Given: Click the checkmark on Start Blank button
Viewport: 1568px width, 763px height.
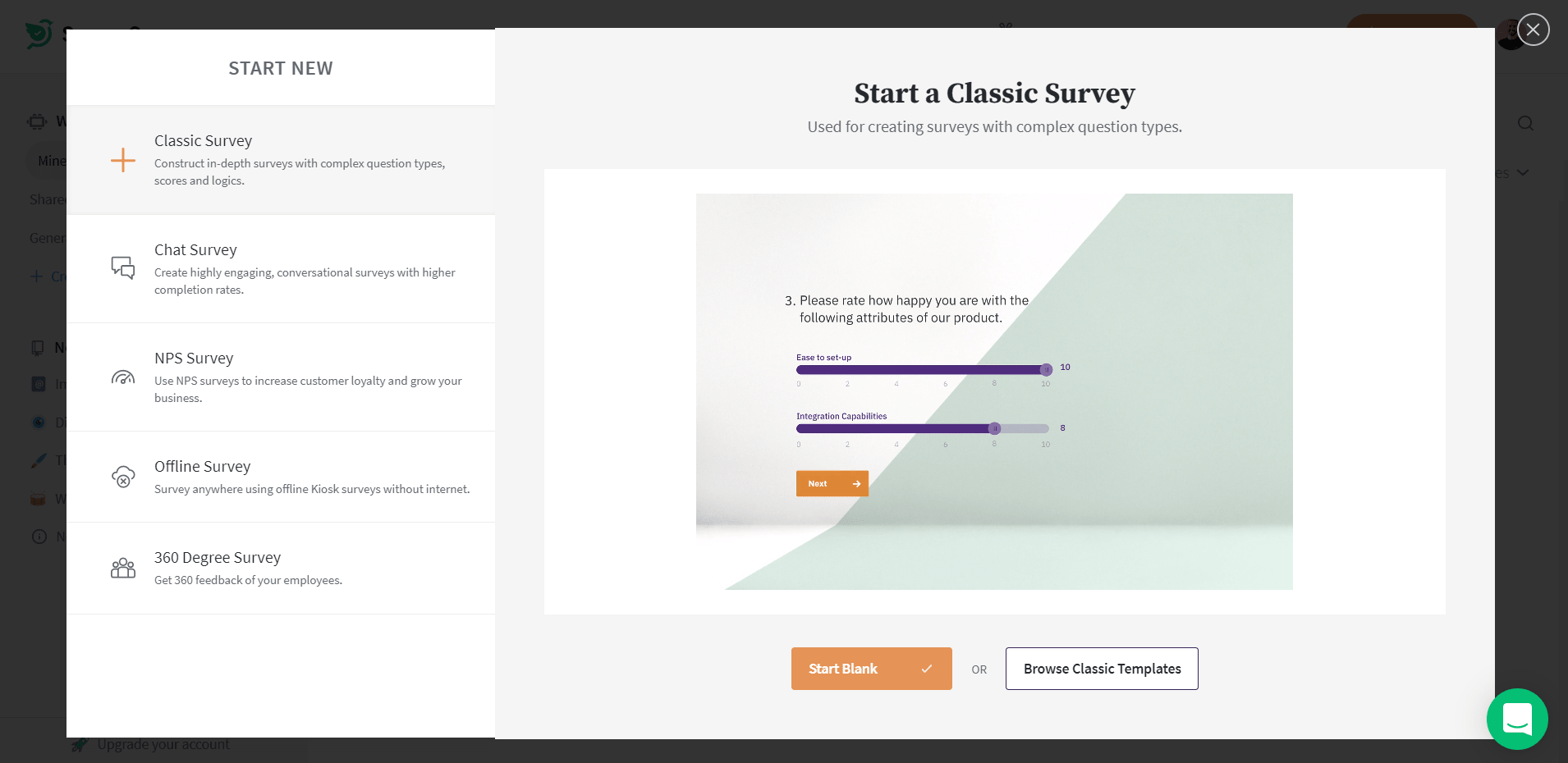Looking at the screenshot, I should click(927, 669).
